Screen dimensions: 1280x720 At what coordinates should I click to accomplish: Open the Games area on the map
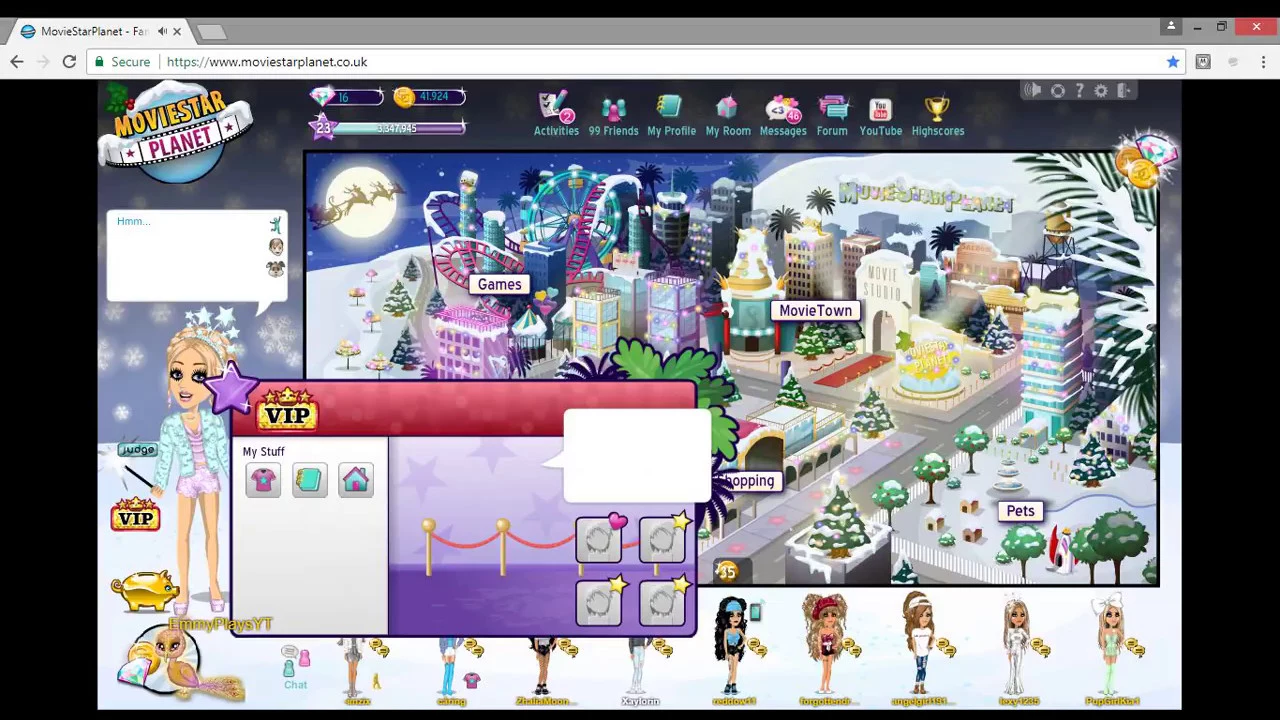(499, 284)
